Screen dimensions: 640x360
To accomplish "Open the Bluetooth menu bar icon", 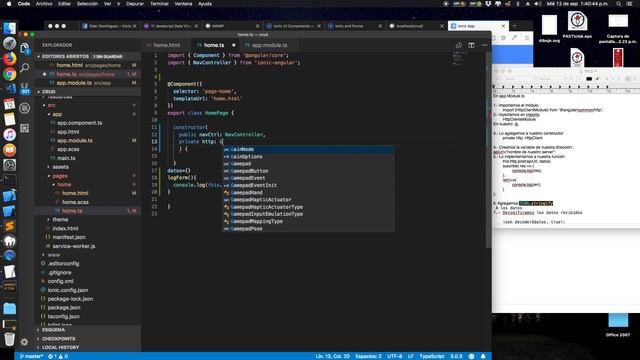I will click(x=518, y=4).
